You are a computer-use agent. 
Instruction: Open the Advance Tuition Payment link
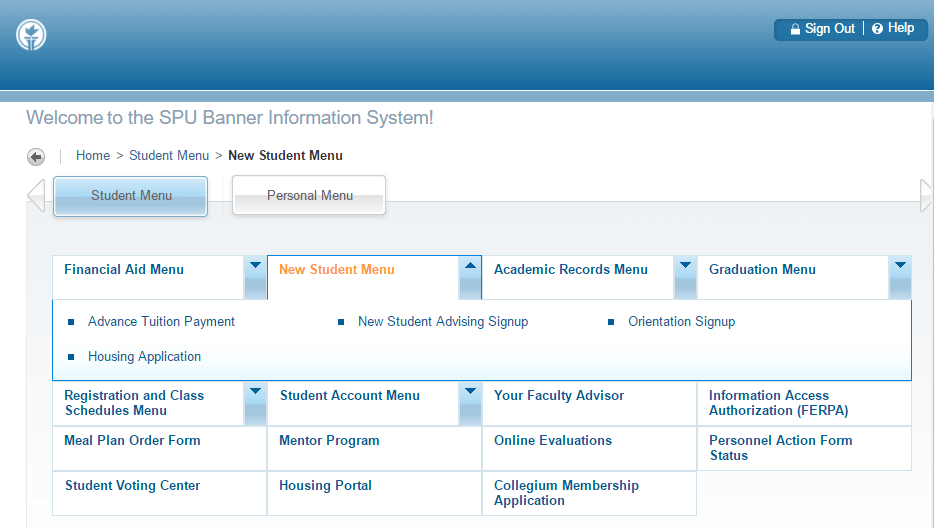coord(161,322)
